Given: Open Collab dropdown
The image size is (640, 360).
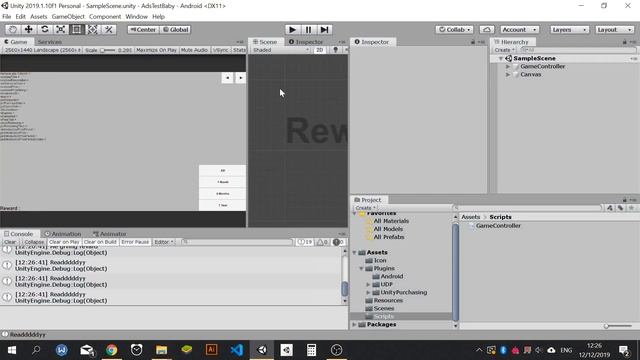Looking at the screenshot, I should click(x=454, y=29).
